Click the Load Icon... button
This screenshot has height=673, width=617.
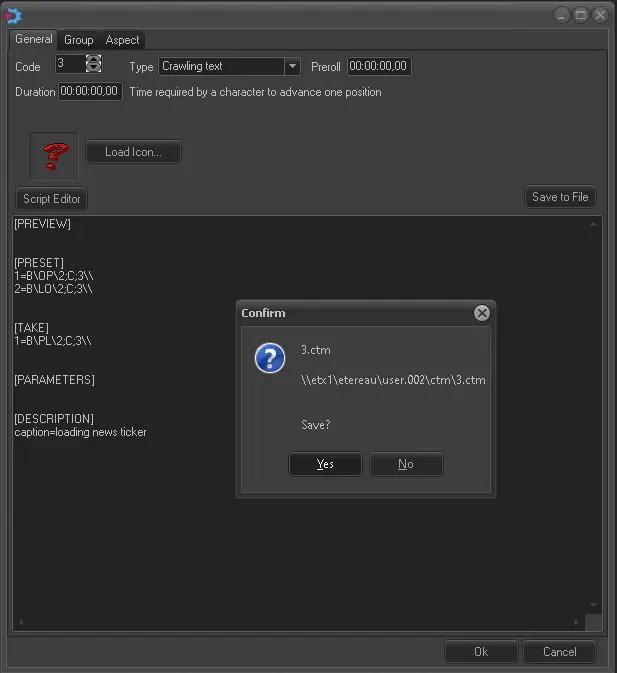click(x=133, y=152)
